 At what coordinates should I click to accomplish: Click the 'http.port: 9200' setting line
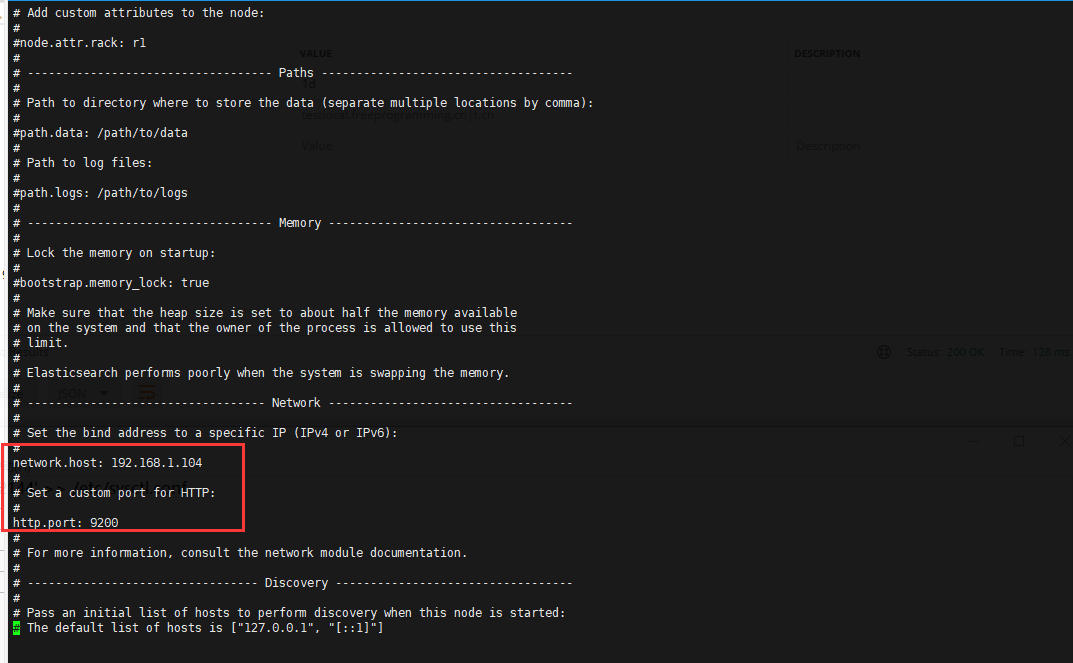(x=66, y=523)
